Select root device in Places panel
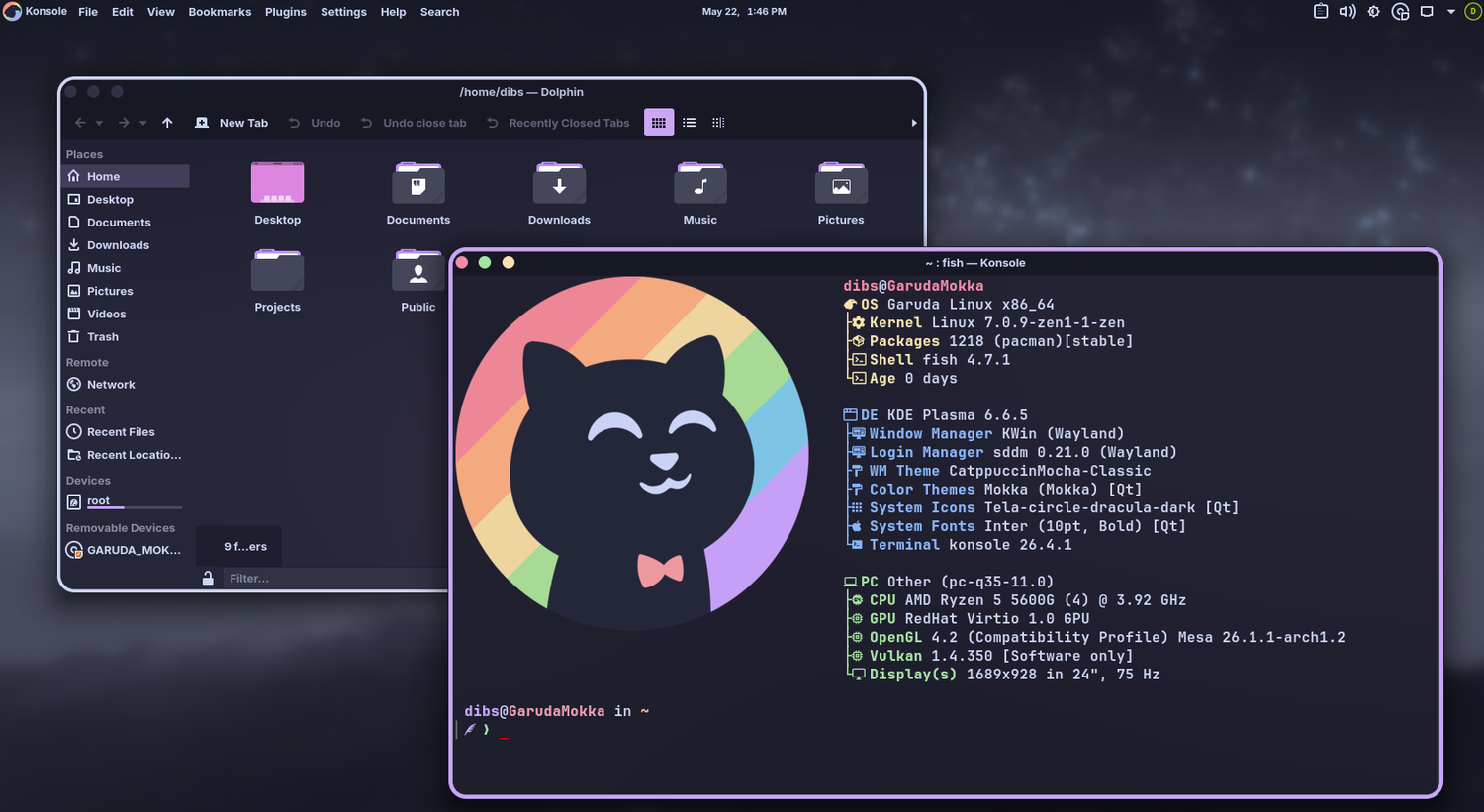Image resolution: width=1484 pixels, height=812 pixels. point(125,501)
